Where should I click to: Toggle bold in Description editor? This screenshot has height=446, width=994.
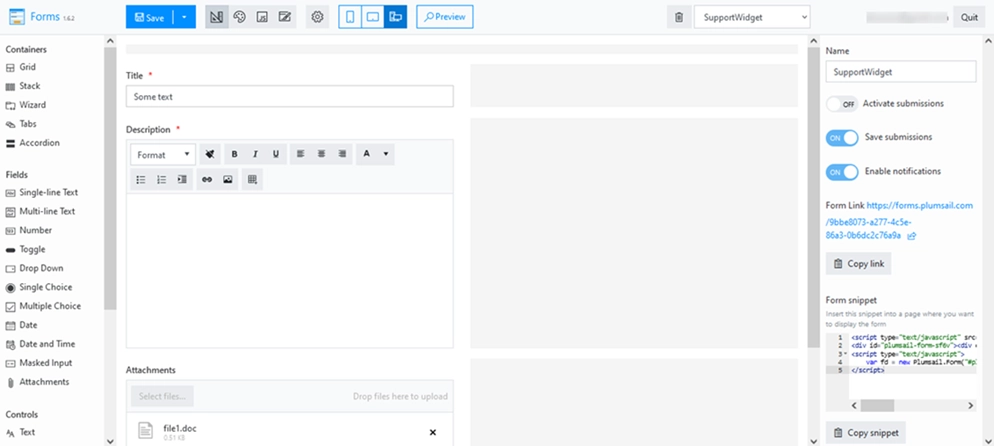click(235, 154)
